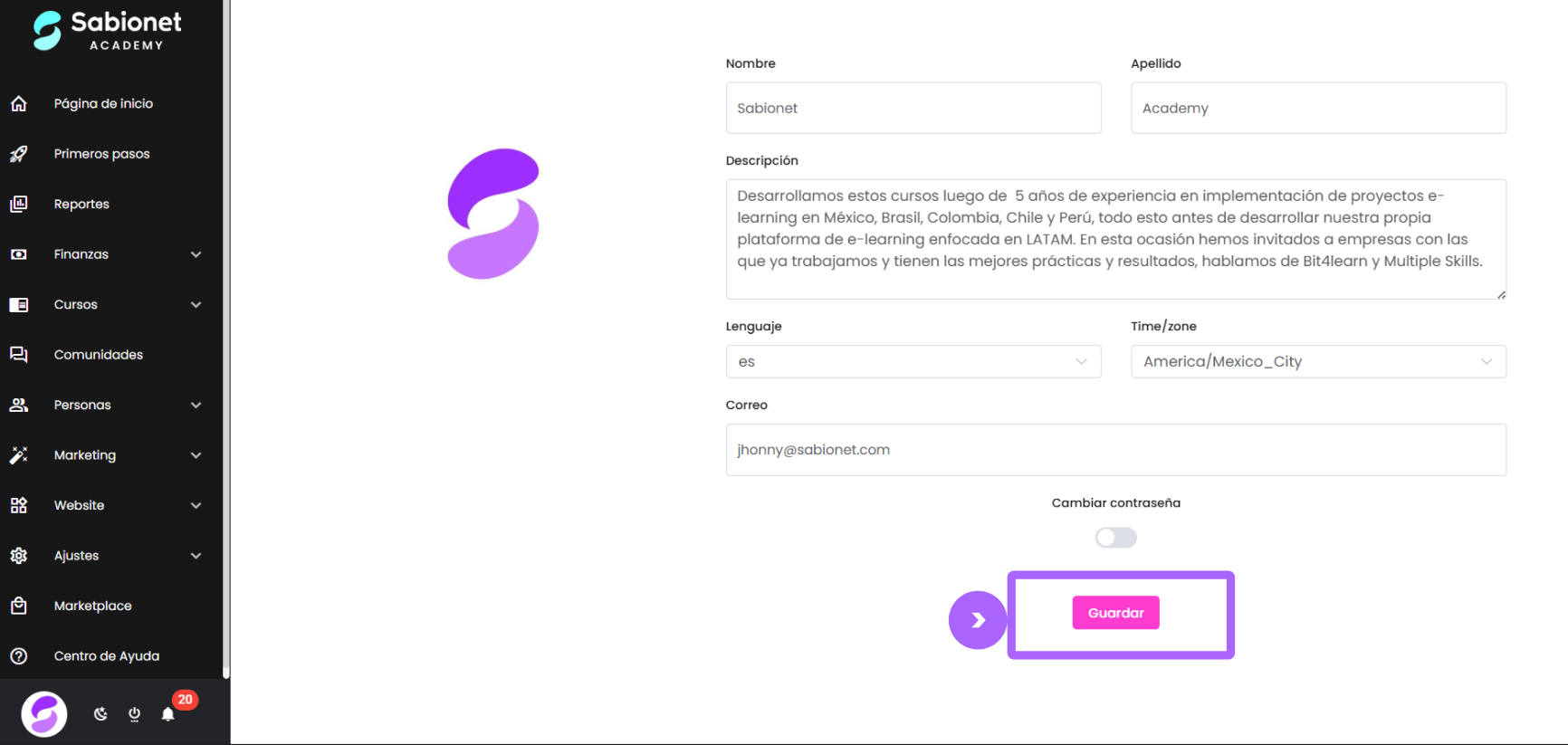Open notifications bell with 20 badge
1568x745 pixels.
pos(168,714)
